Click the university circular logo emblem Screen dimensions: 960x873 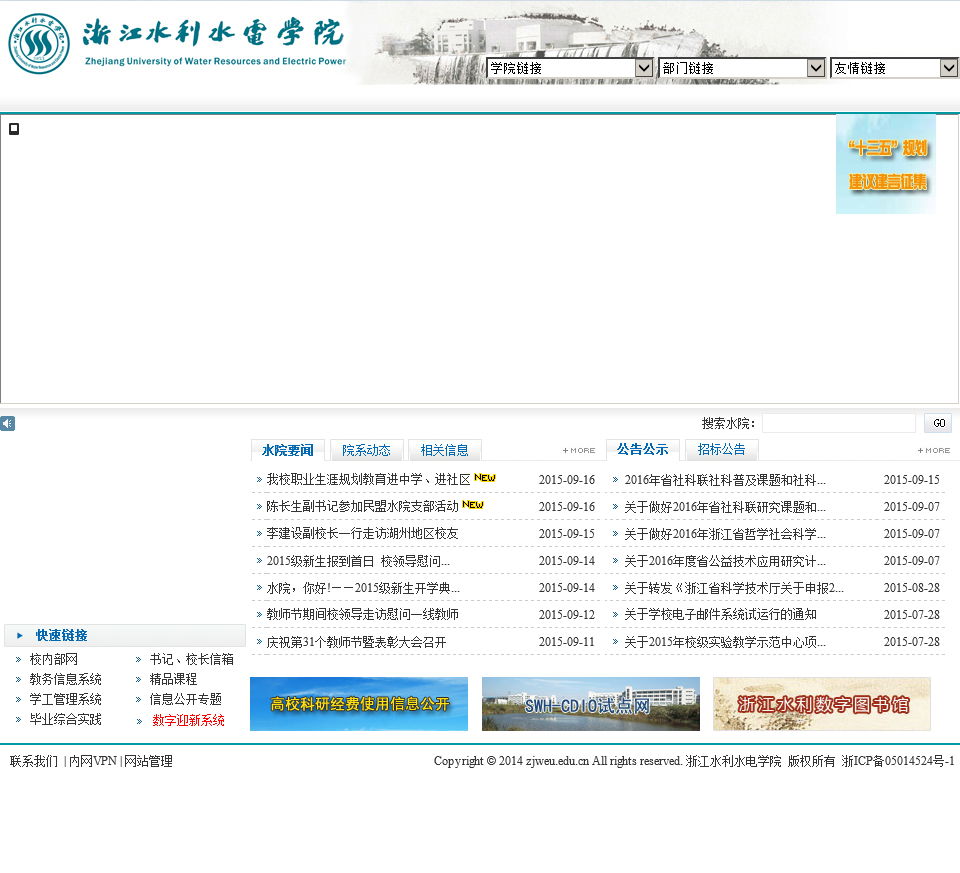coord(39,44)
